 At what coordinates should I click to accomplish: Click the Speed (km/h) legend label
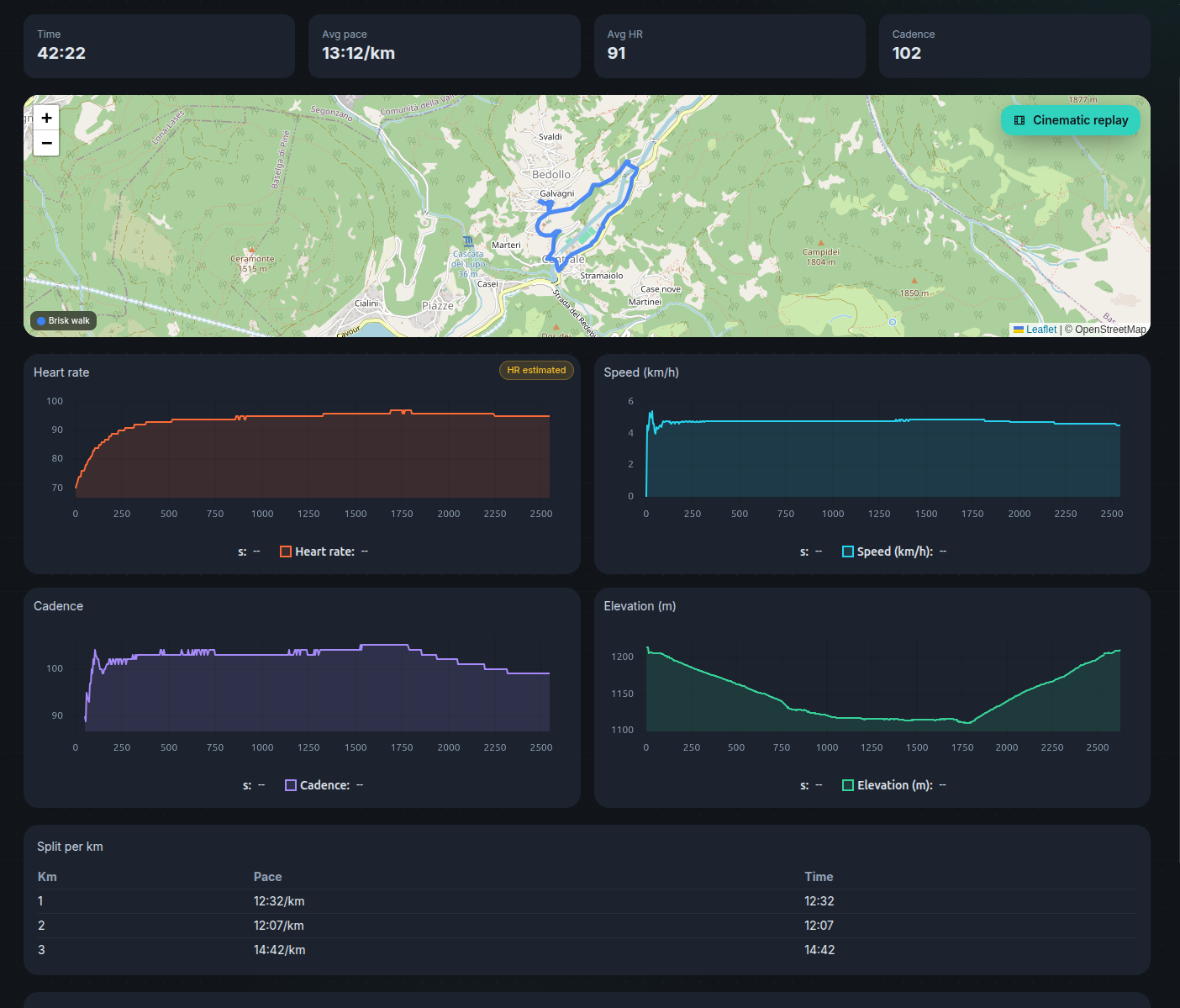895,551
